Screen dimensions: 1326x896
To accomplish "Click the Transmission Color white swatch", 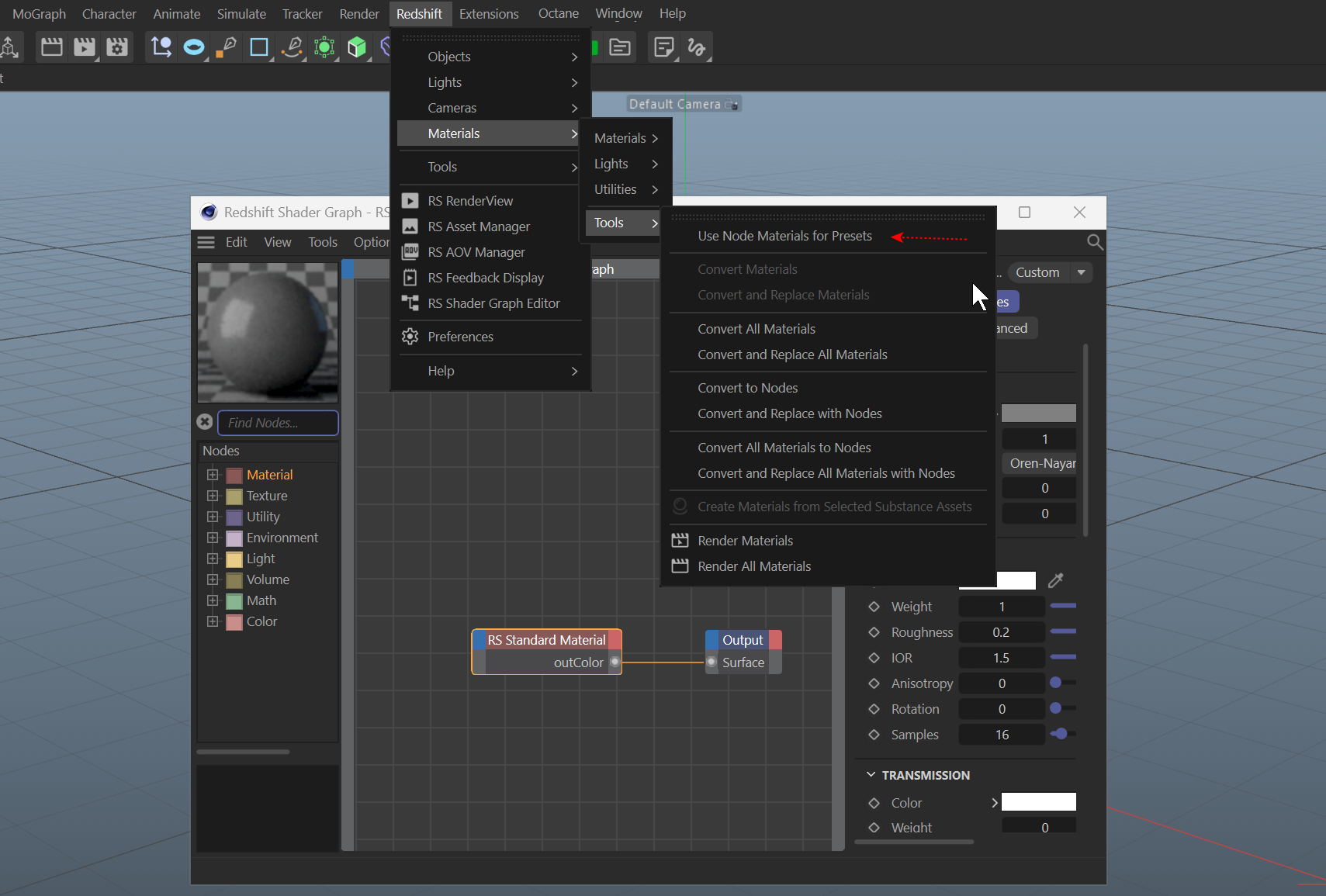I will [x=1039, y=802].
